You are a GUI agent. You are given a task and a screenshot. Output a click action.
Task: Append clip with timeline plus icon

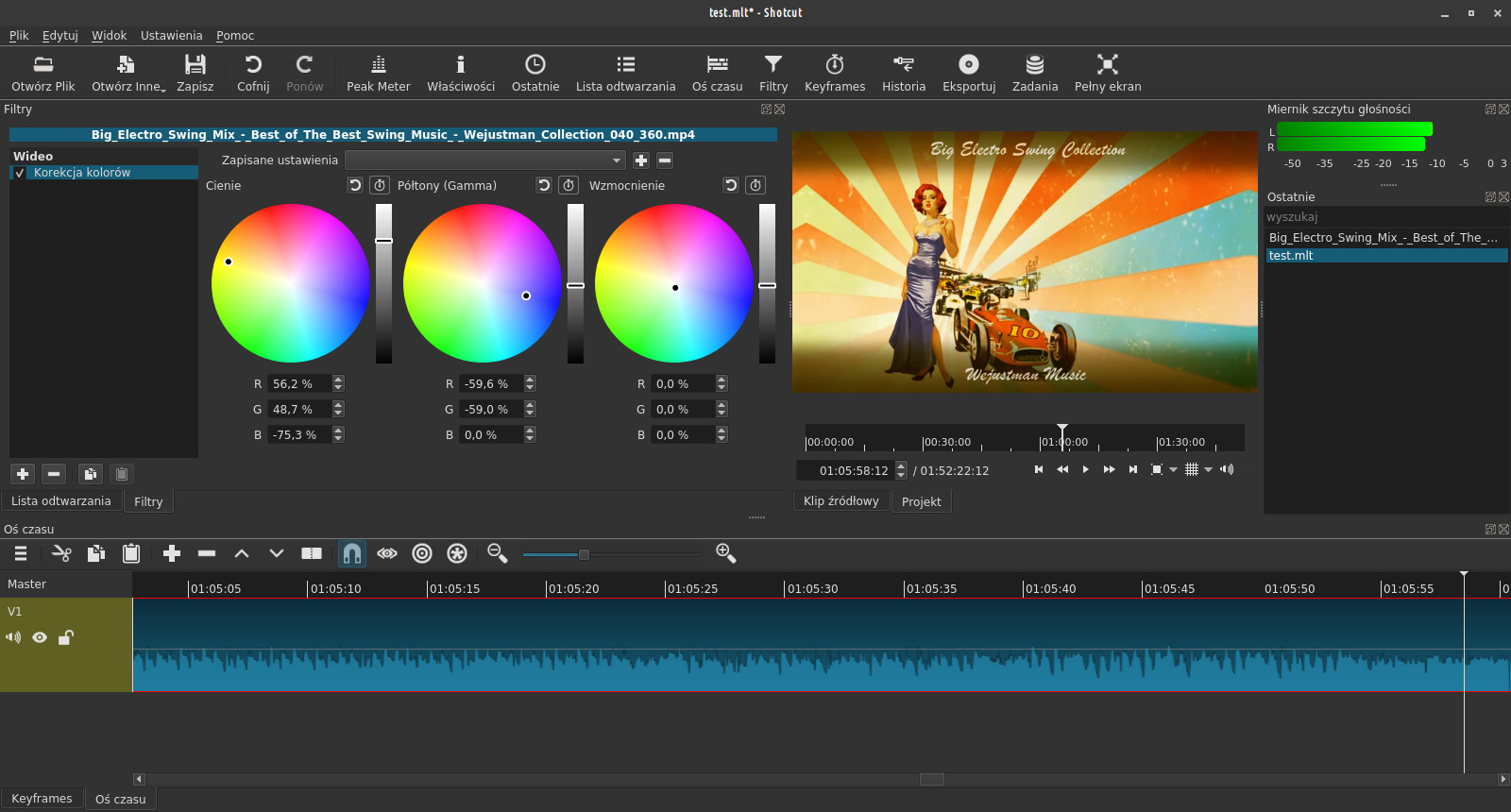[172, 553]
